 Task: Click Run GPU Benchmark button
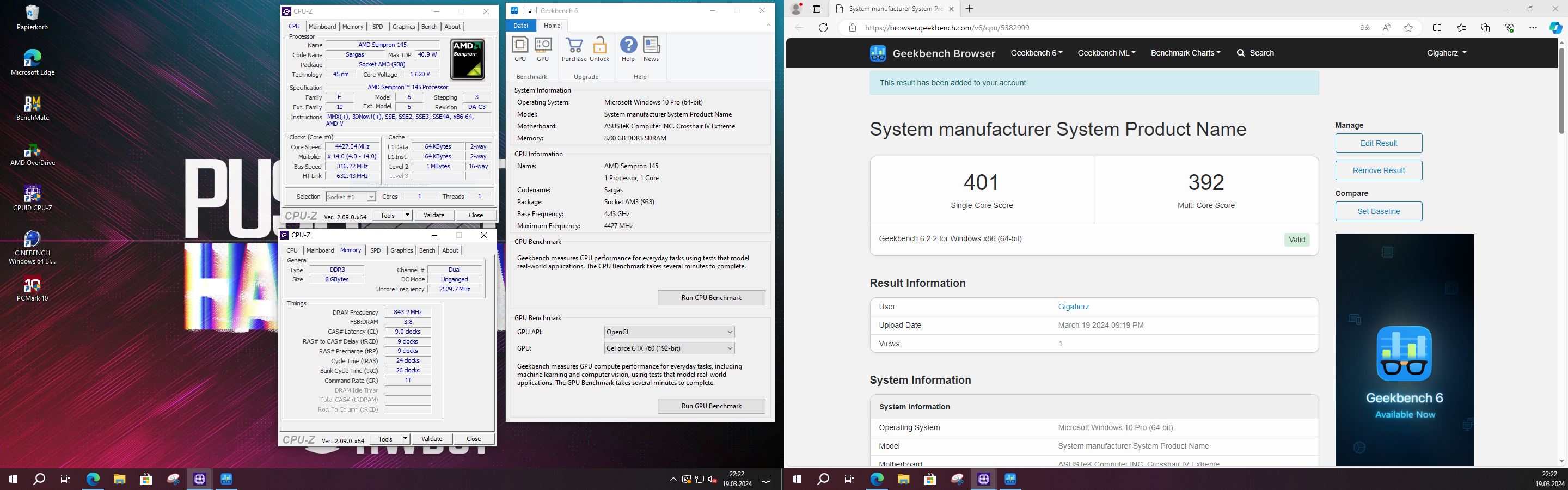(x=711, y=406)
